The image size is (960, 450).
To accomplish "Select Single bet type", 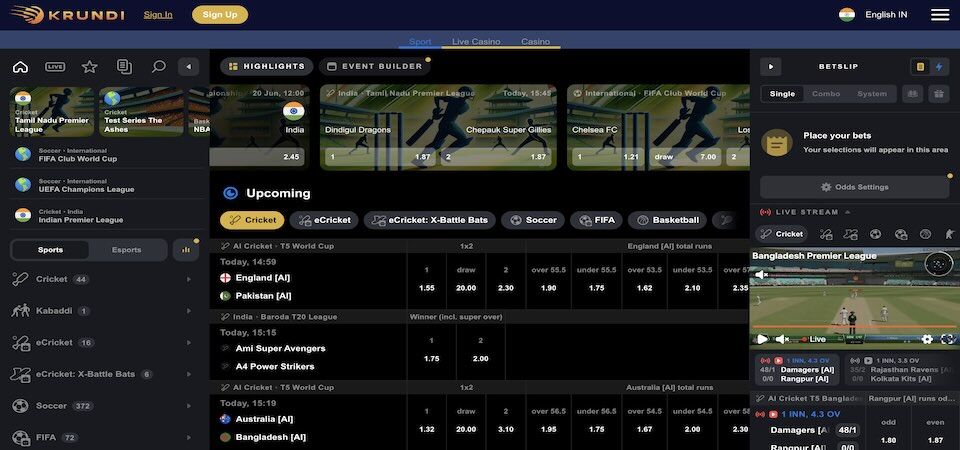I will (782, 94).
